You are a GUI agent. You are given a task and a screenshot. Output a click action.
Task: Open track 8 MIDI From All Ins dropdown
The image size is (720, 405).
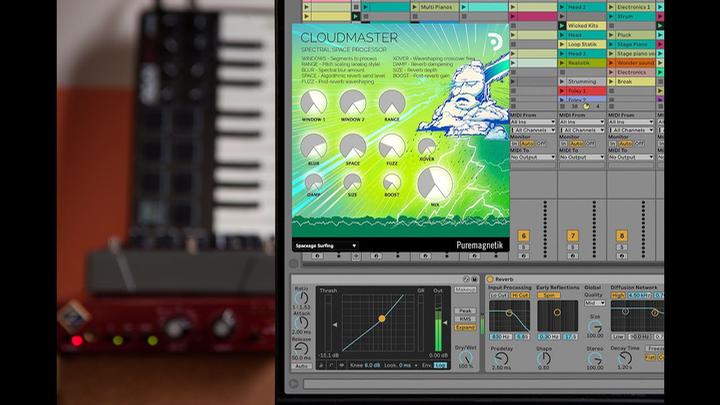point(631,122)
